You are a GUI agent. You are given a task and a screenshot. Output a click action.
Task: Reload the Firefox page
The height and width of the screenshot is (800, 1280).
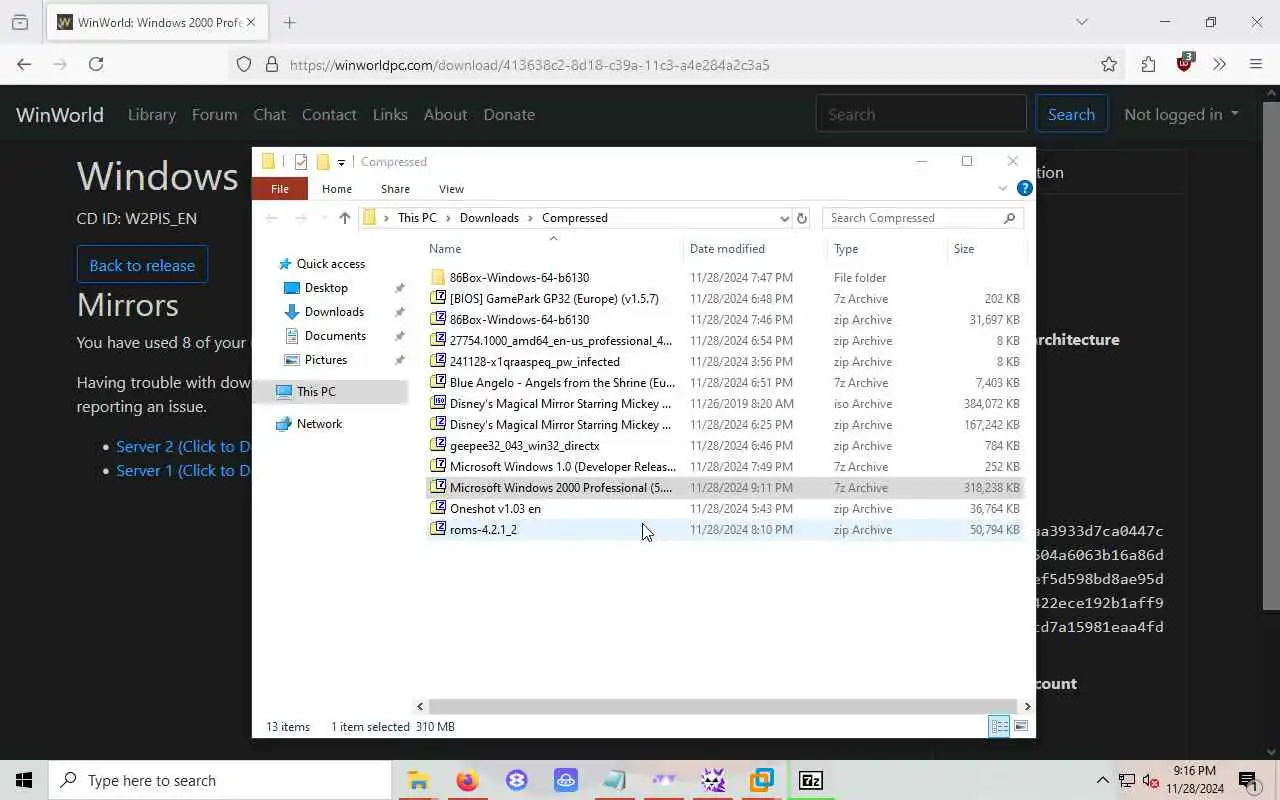(x=96, y=64)
